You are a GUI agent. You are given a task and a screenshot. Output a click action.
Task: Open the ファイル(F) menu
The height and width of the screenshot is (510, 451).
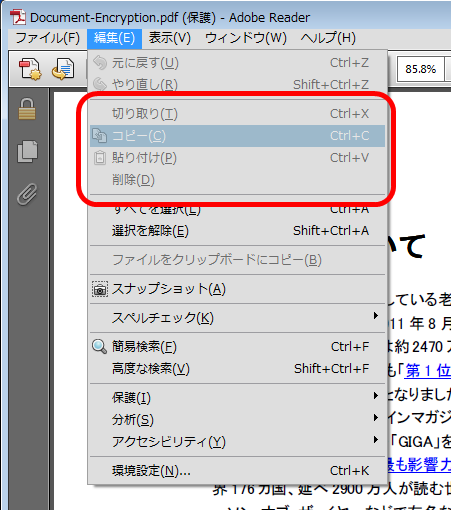tap(48, 38)
